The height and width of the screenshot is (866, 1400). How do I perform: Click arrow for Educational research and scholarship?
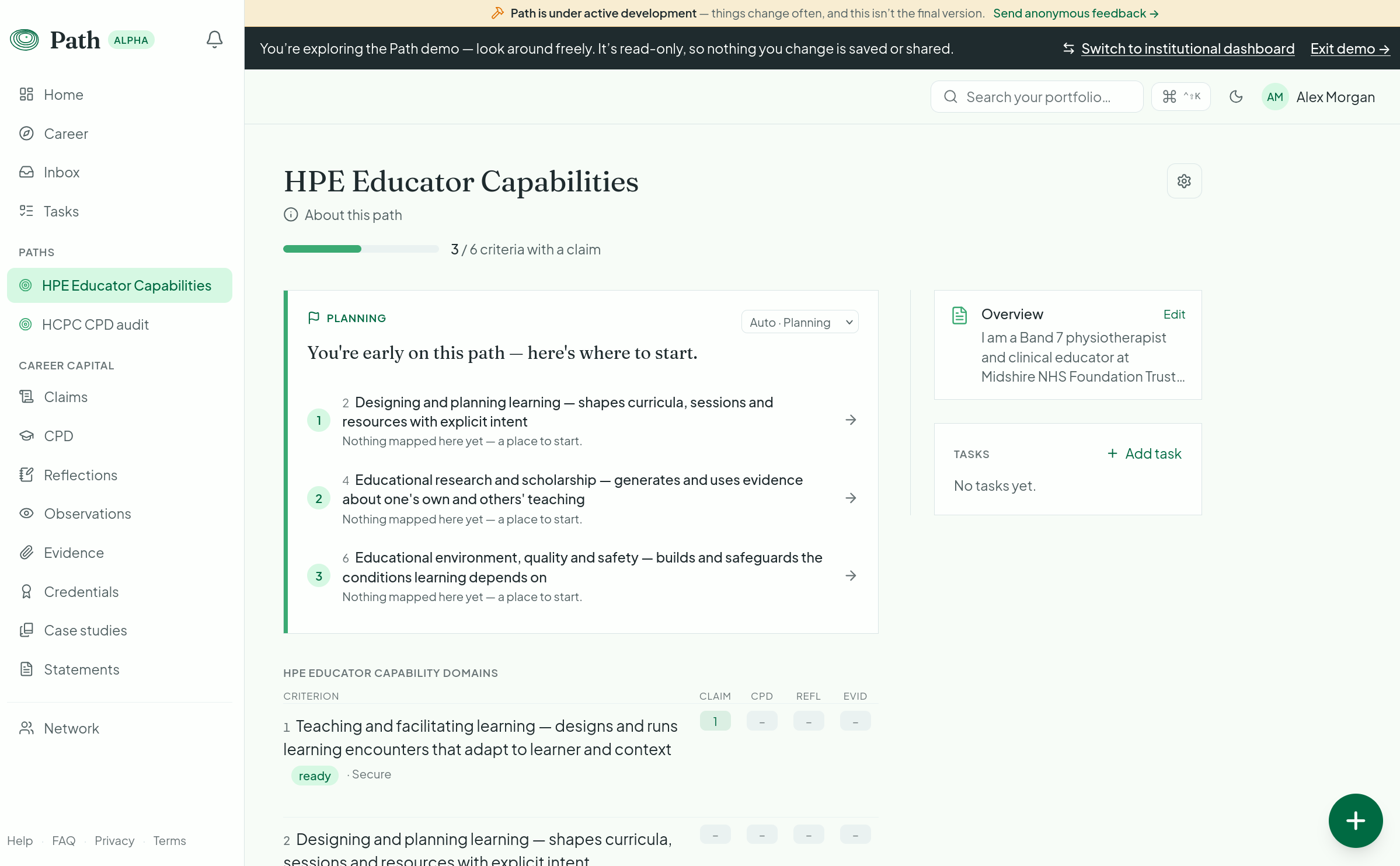point(851,498)
